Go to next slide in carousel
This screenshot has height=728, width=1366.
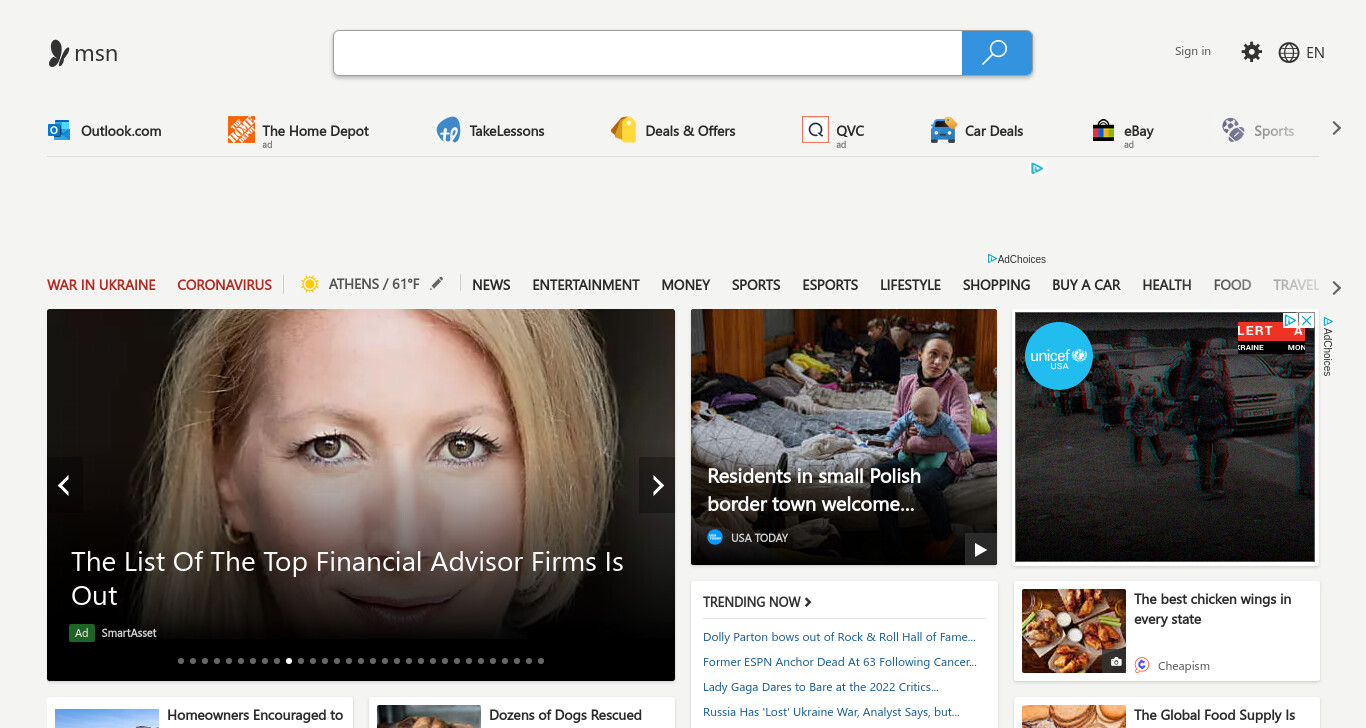657,485
